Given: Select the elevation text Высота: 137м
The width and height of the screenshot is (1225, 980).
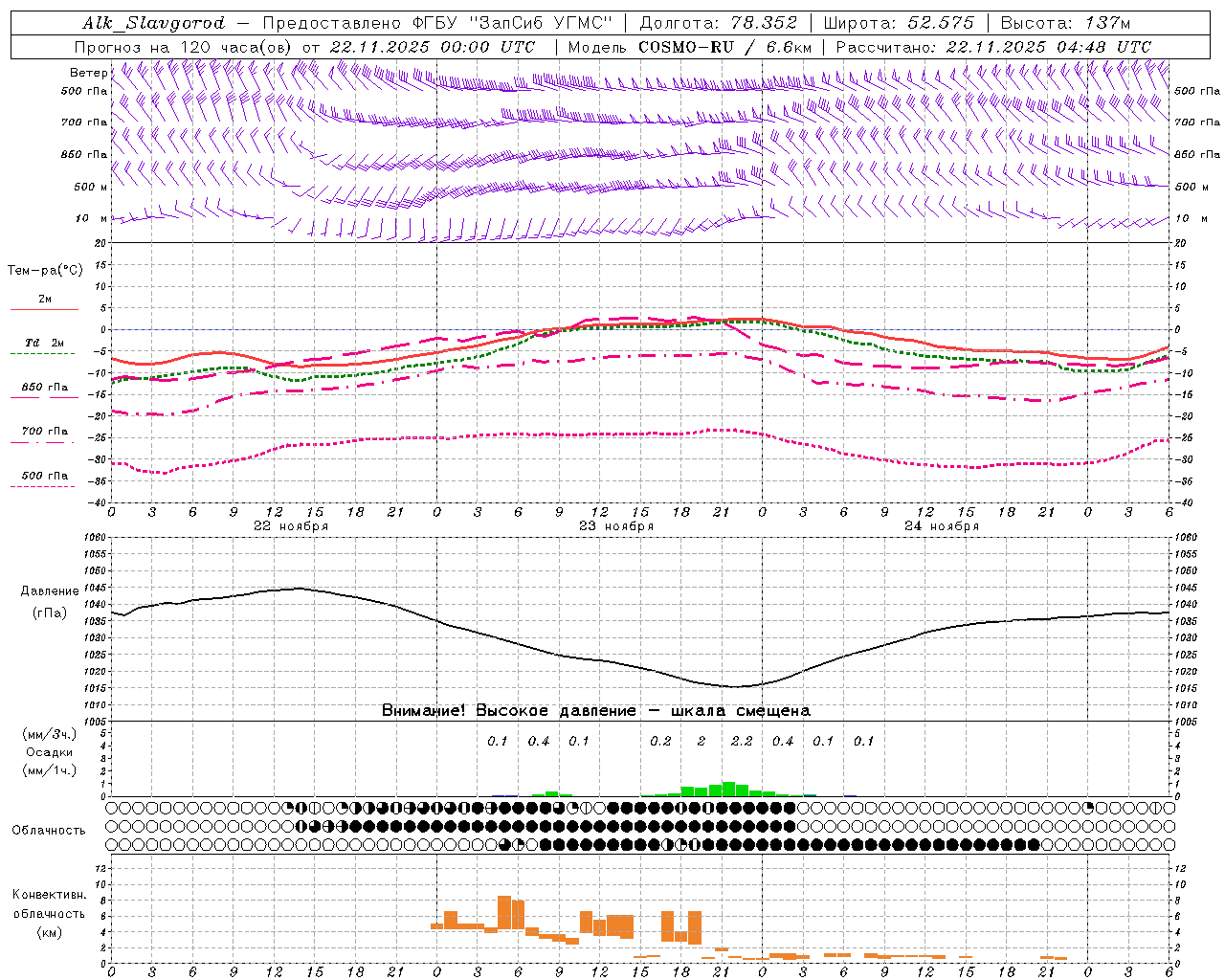Looking at the screenshot, I should click(x=1066, y=23).
